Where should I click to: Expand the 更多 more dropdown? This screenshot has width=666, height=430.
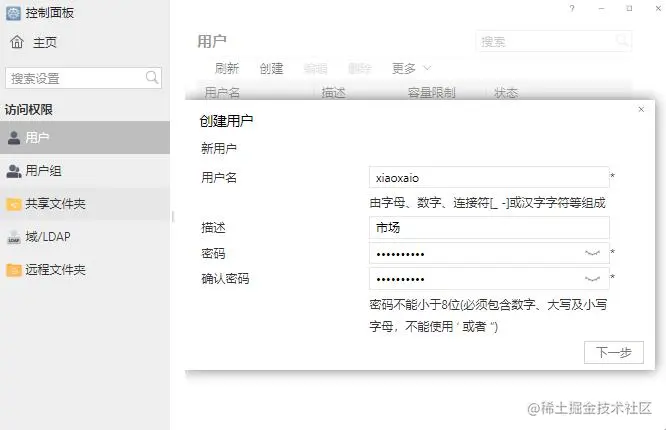coord(411,68)
